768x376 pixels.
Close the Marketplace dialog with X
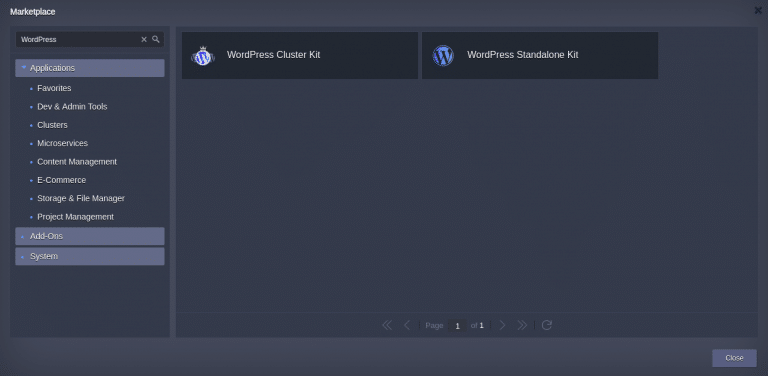(758, 11)
